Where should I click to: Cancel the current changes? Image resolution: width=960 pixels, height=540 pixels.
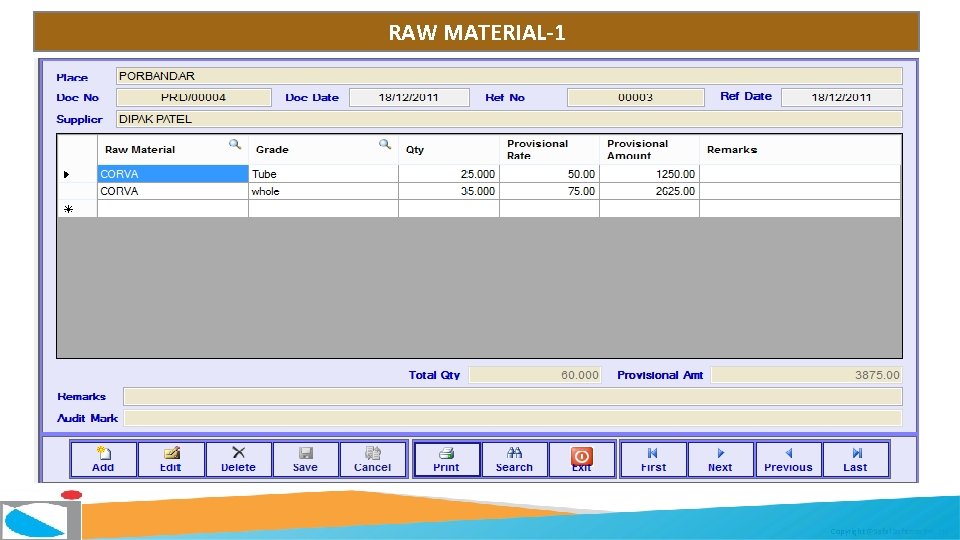[x=373, y=459]
